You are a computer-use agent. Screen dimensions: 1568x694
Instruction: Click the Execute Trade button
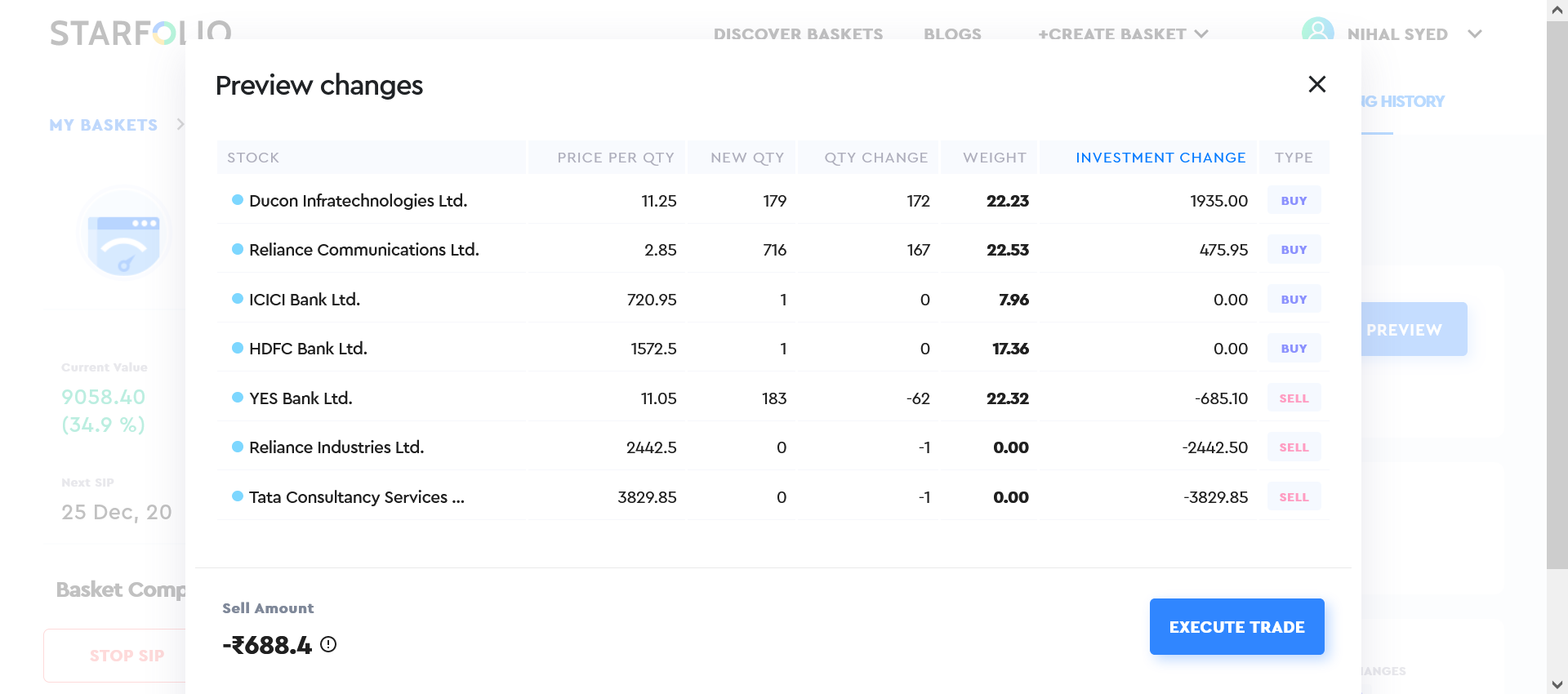tap(1236, 626)
